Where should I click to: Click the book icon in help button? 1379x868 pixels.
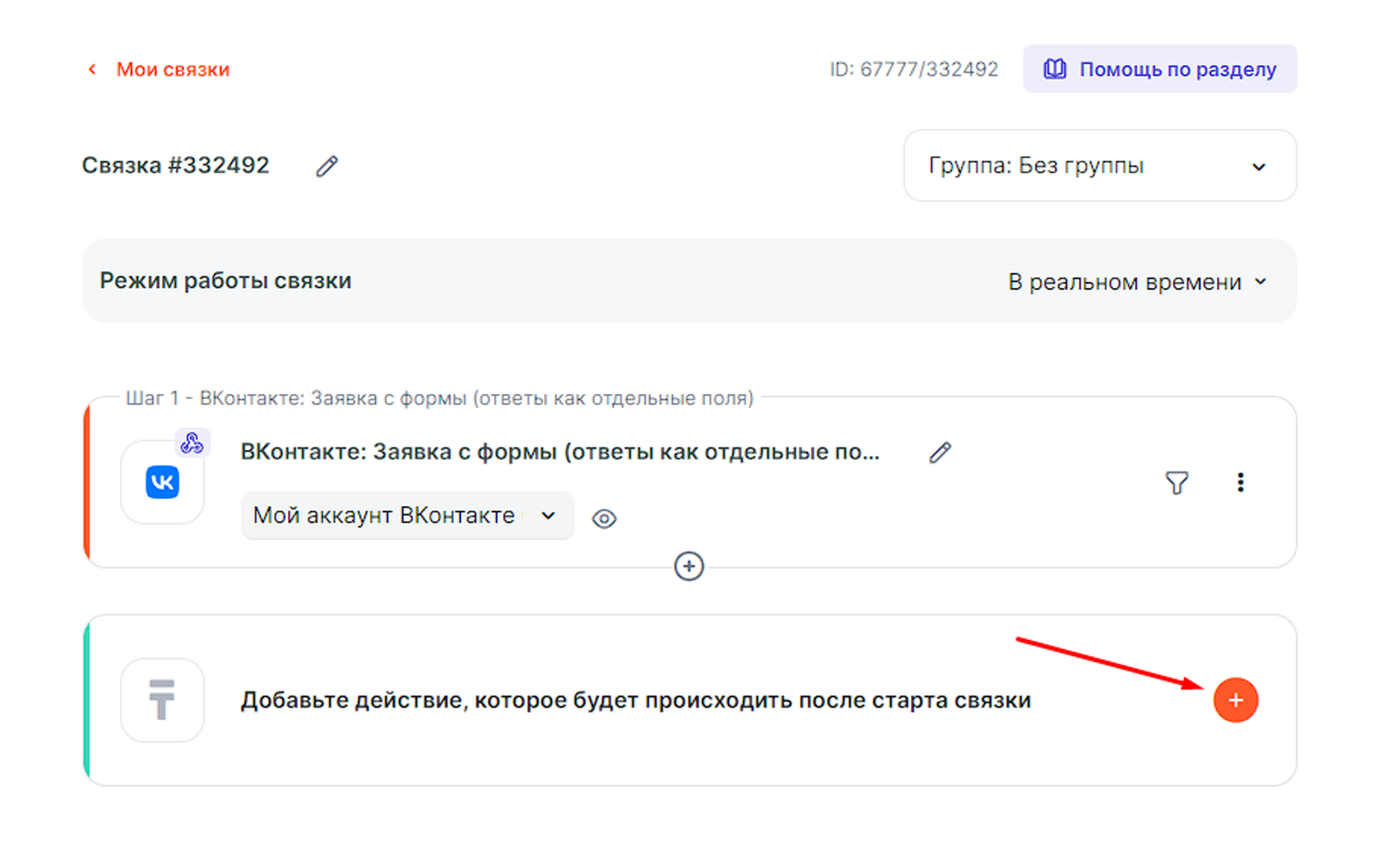(1055, 69)
